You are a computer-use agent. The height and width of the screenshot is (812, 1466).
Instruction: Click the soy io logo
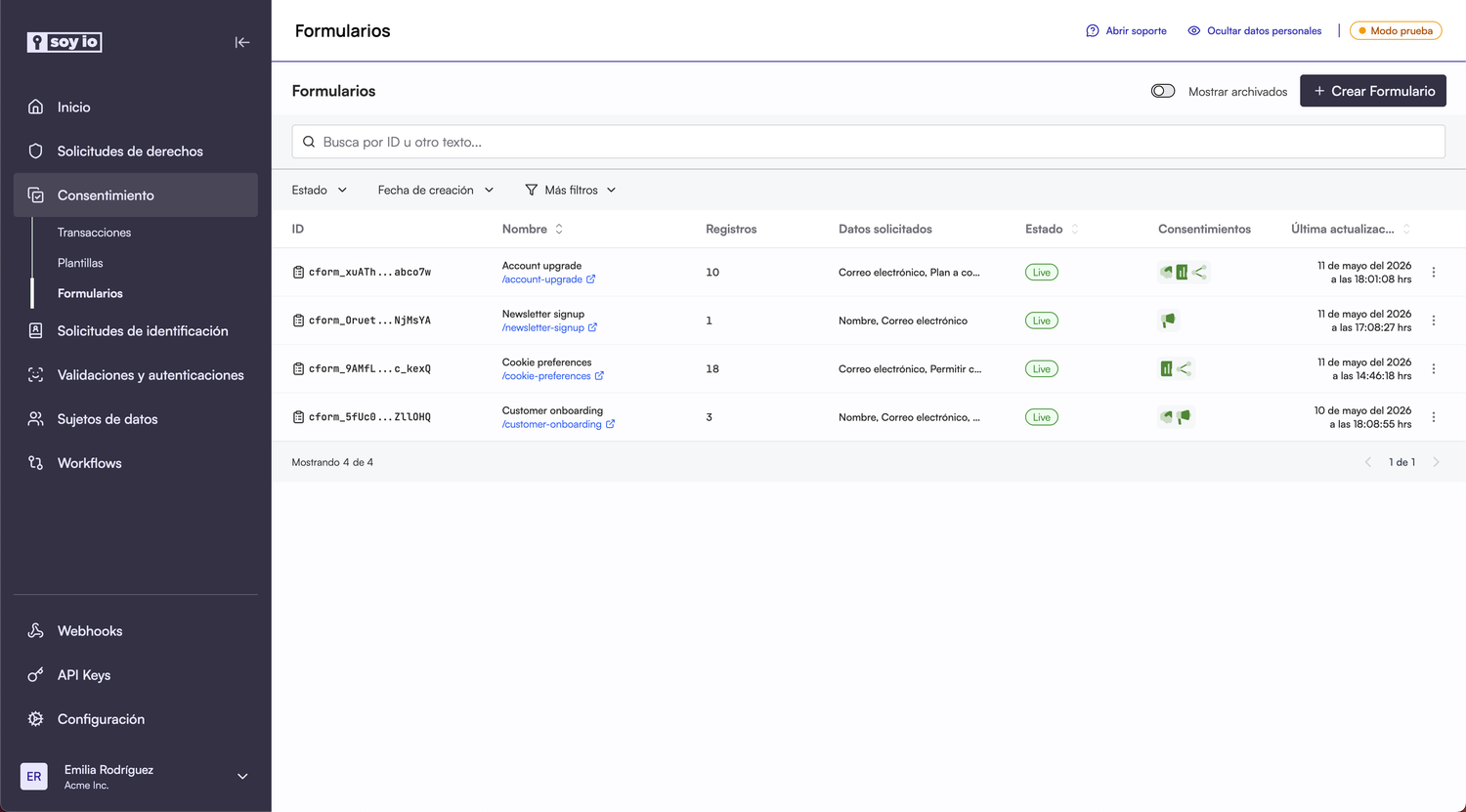pyautogui.click(x=65, y=42)
